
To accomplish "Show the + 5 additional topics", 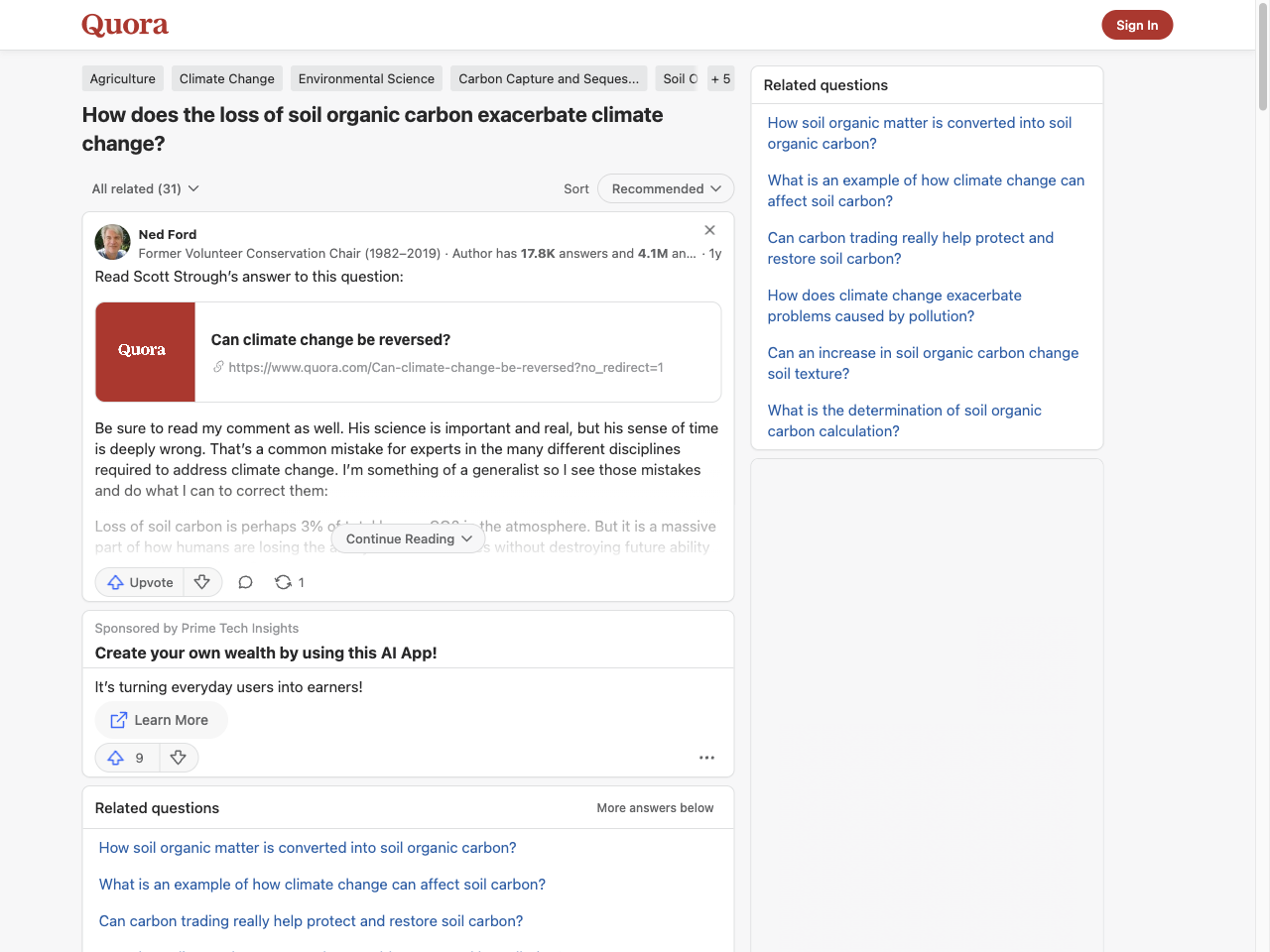I will click(x=720, y=78).
